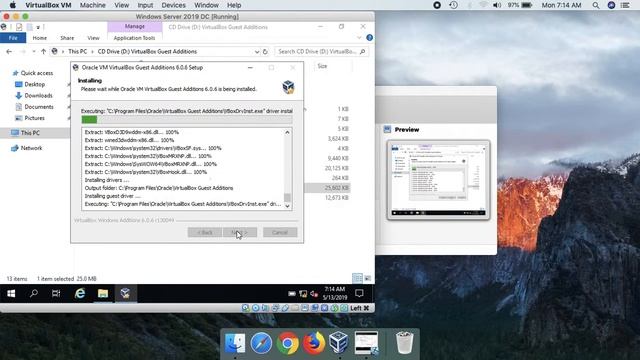
Task: Select Network in the navigation pane
Action: [31, 148]
